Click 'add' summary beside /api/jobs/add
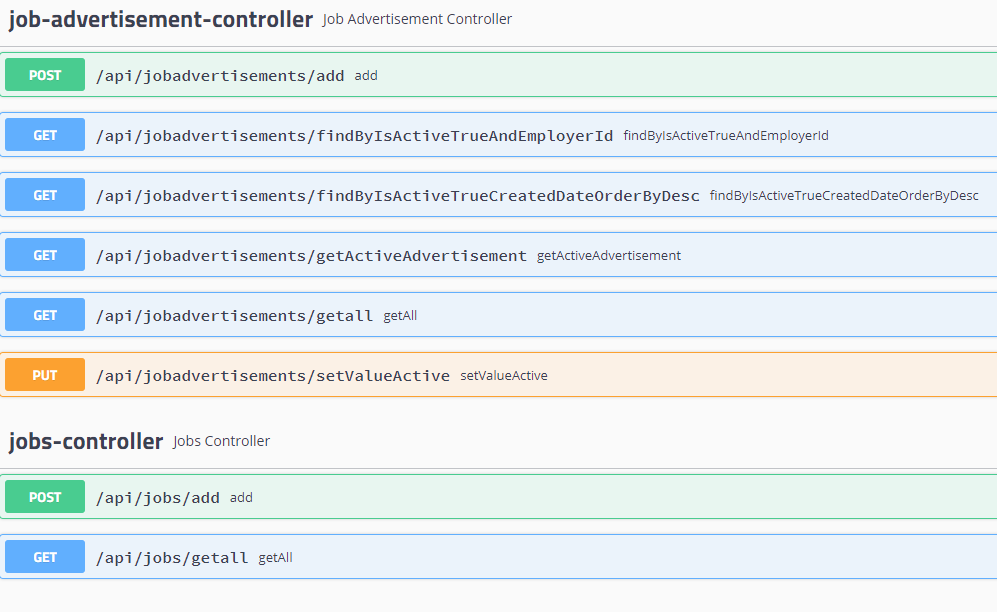 click(242, 498)
